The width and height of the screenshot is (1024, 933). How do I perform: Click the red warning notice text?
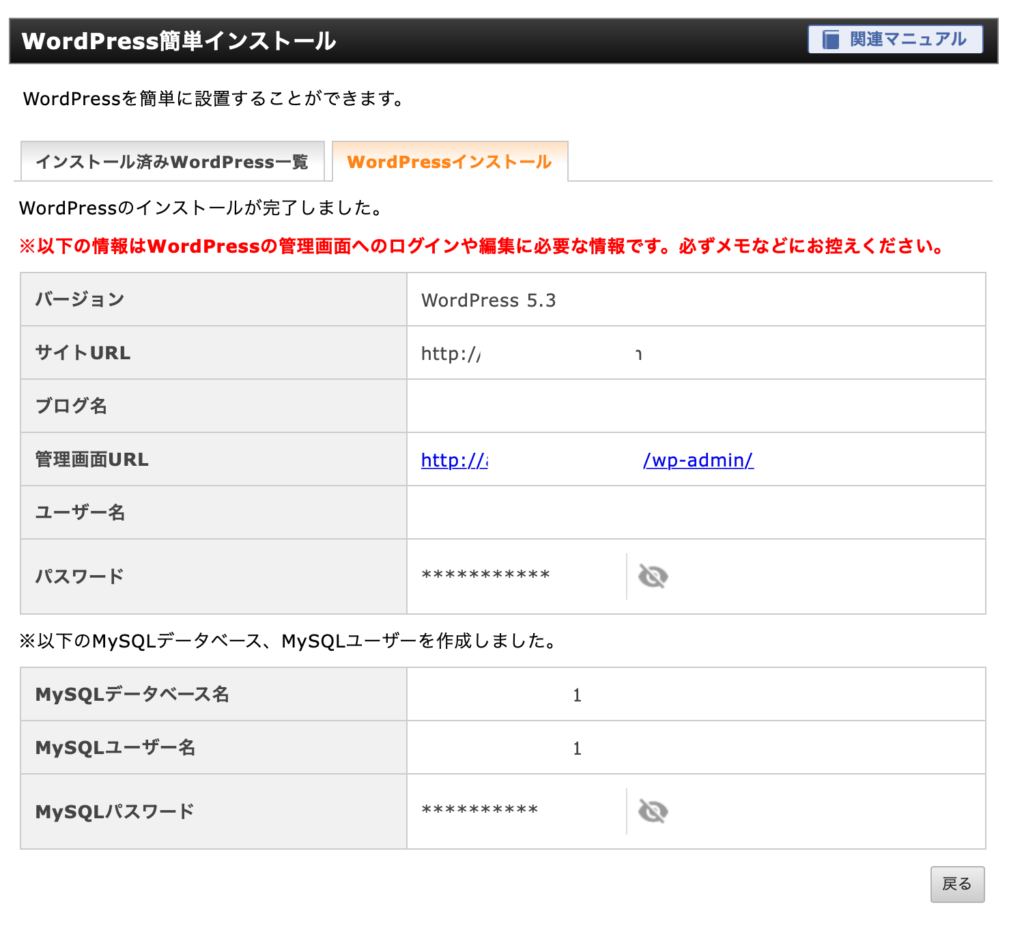[x=482, y=246]
